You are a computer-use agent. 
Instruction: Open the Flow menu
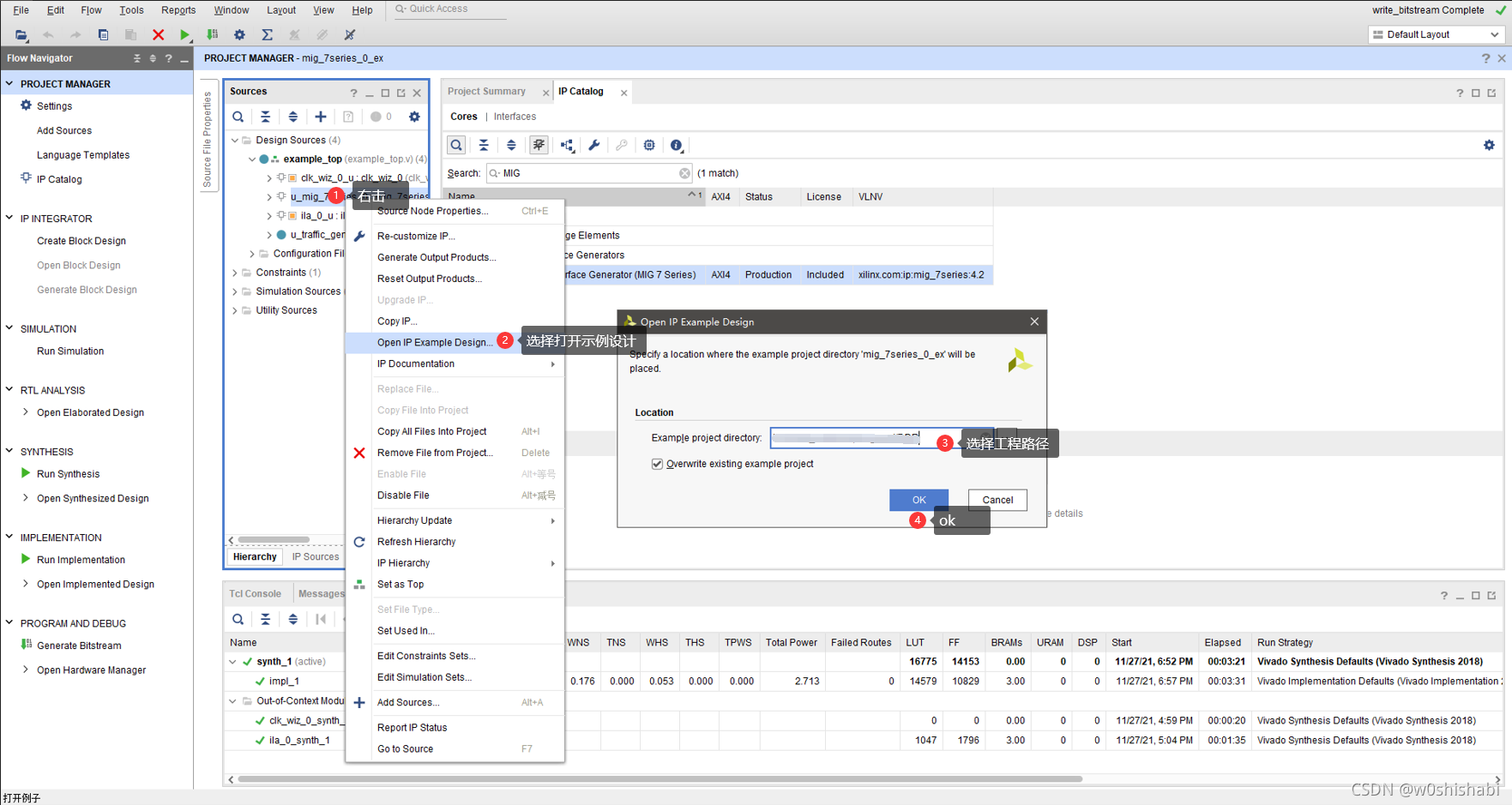[91, 10]
